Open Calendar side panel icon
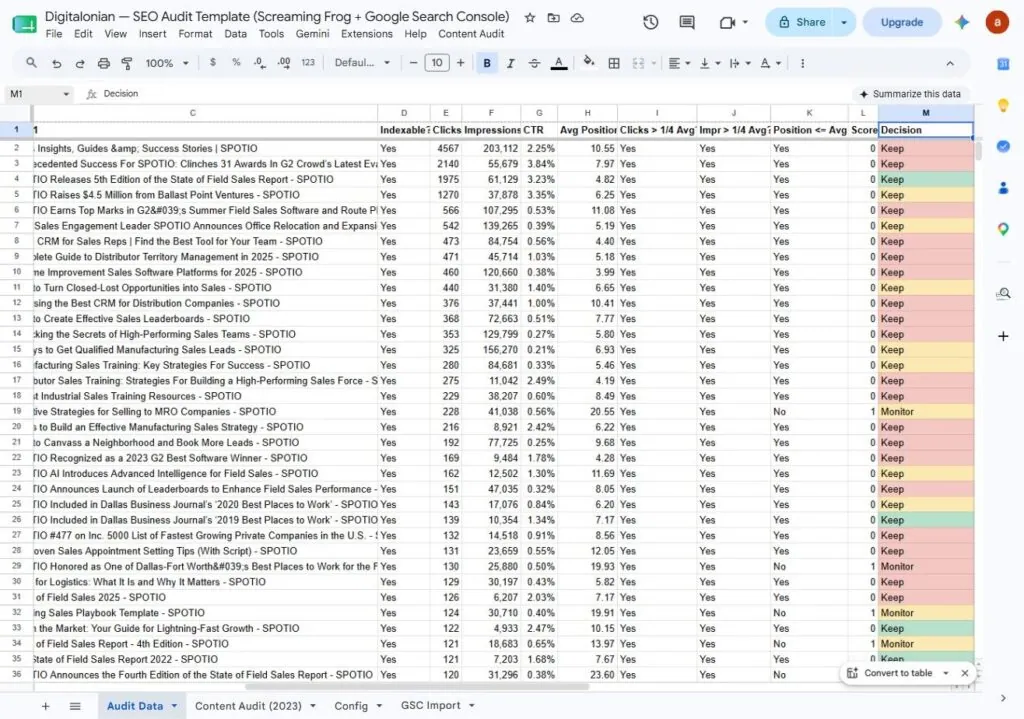The image size is (1024, 719). point(1003,64)
